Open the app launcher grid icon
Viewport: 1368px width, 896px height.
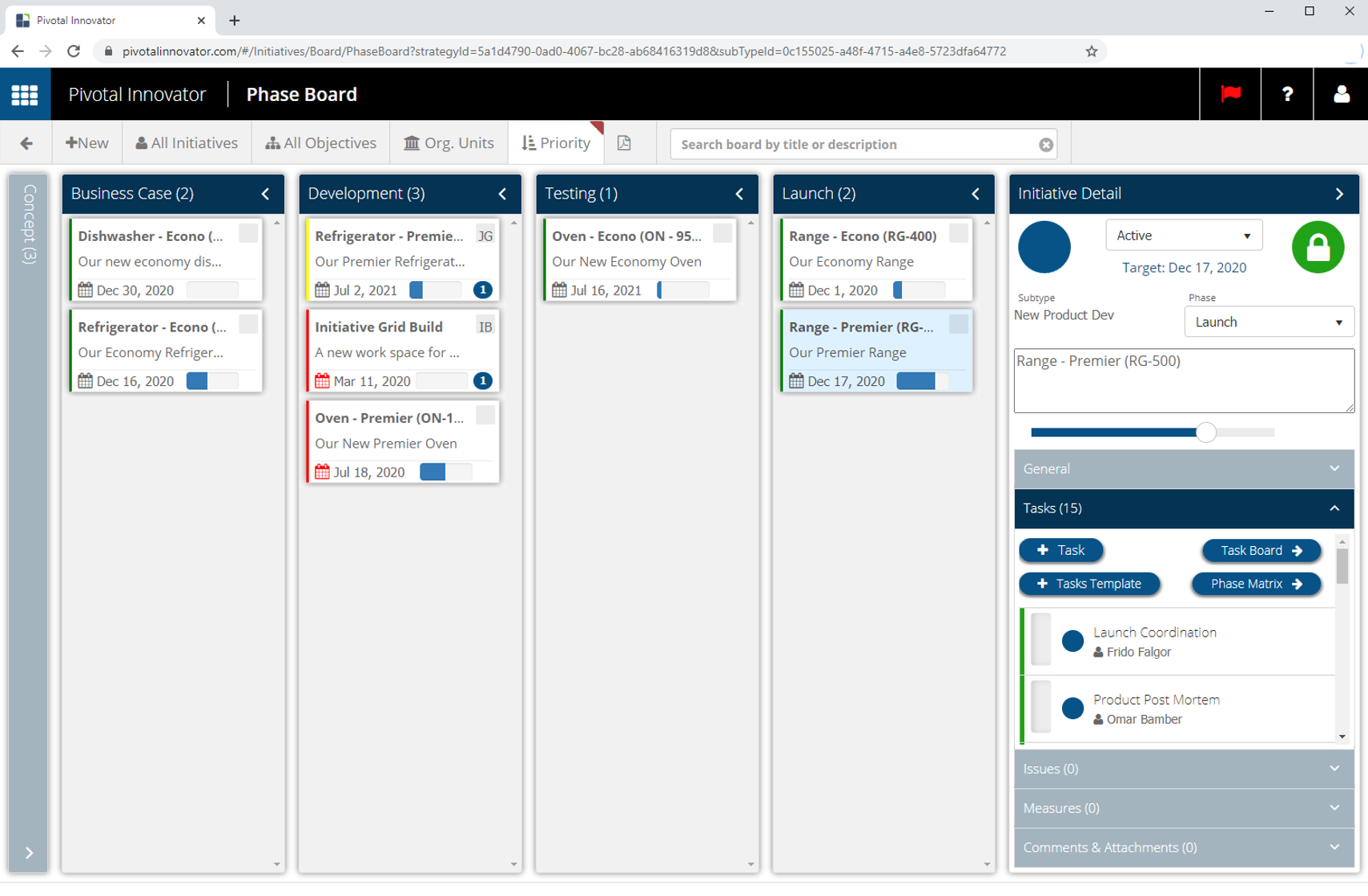point(25,94)
